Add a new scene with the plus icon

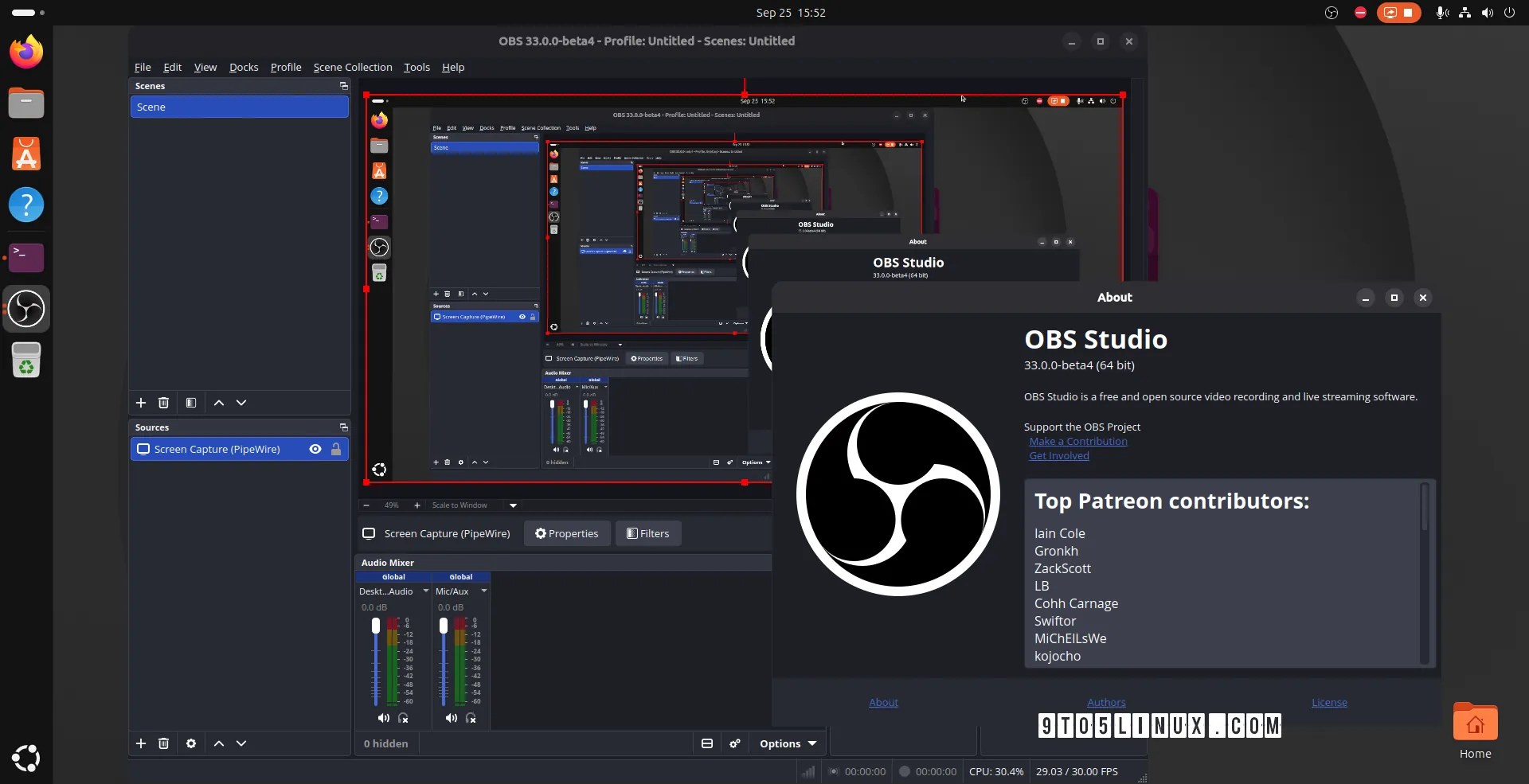[141, 403]
